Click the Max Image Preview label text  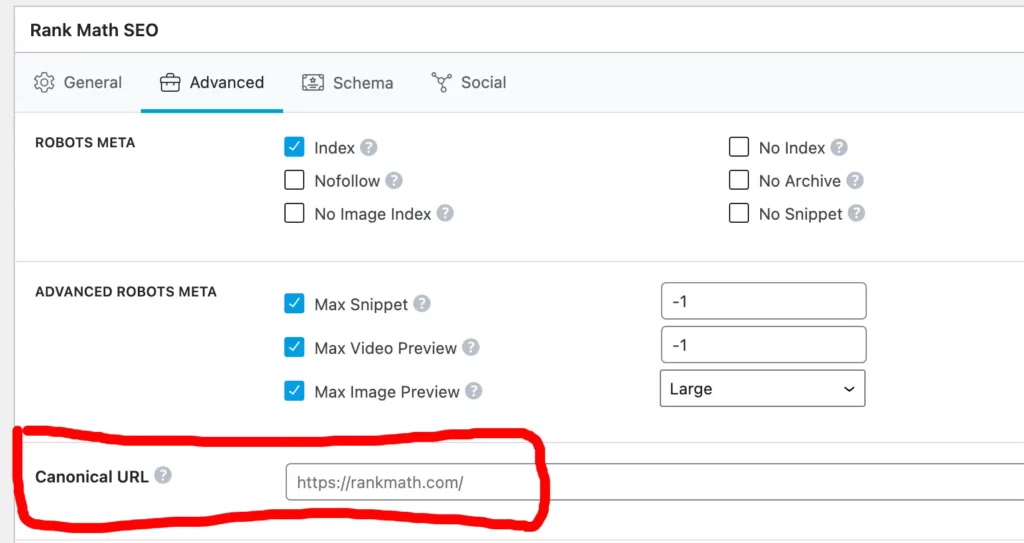tap(387, 392)
